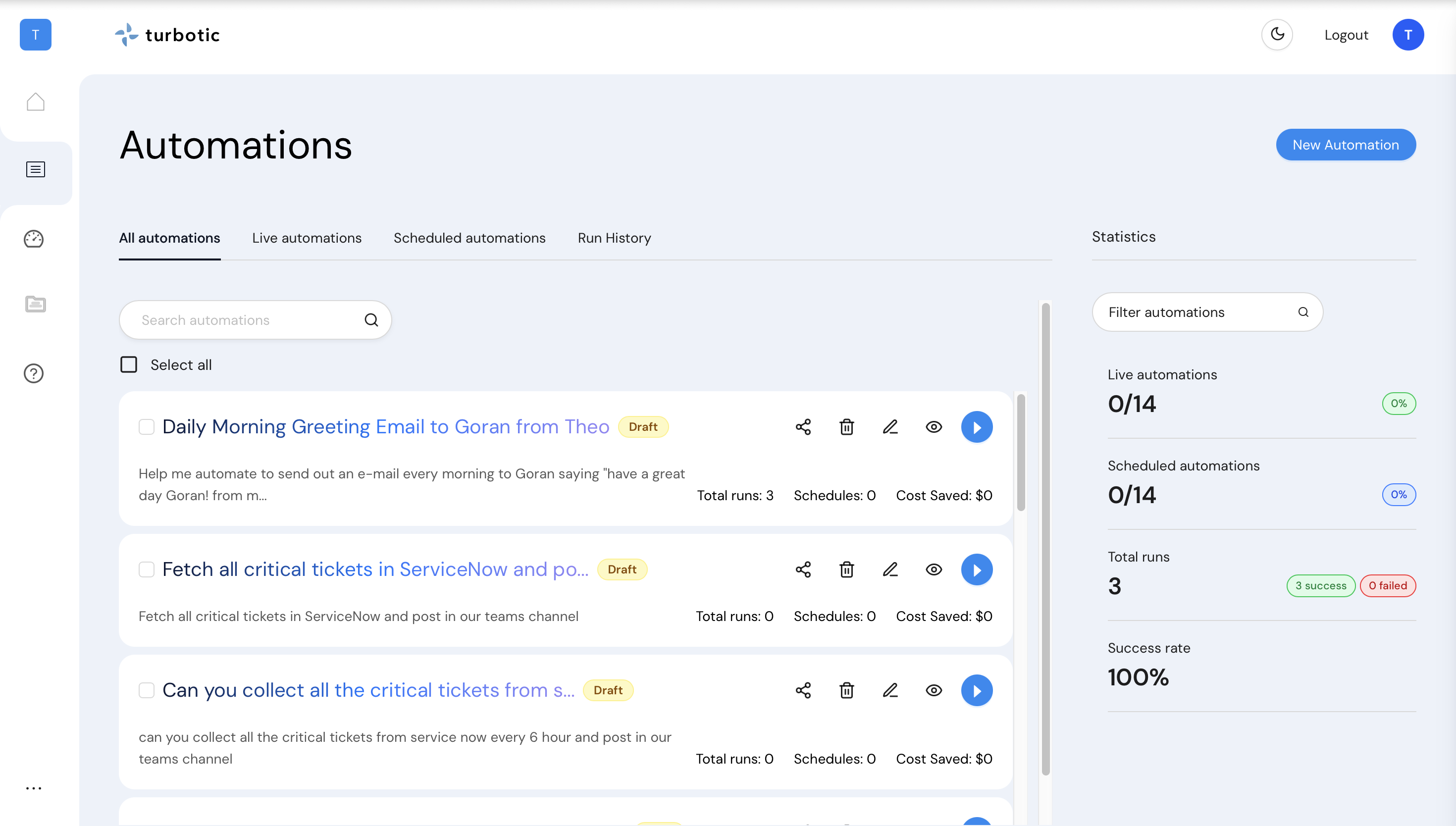The image size is (1456, 826).
Task: Delete the Fetch all critical tickets automation
Action: (x=847, y=569)
